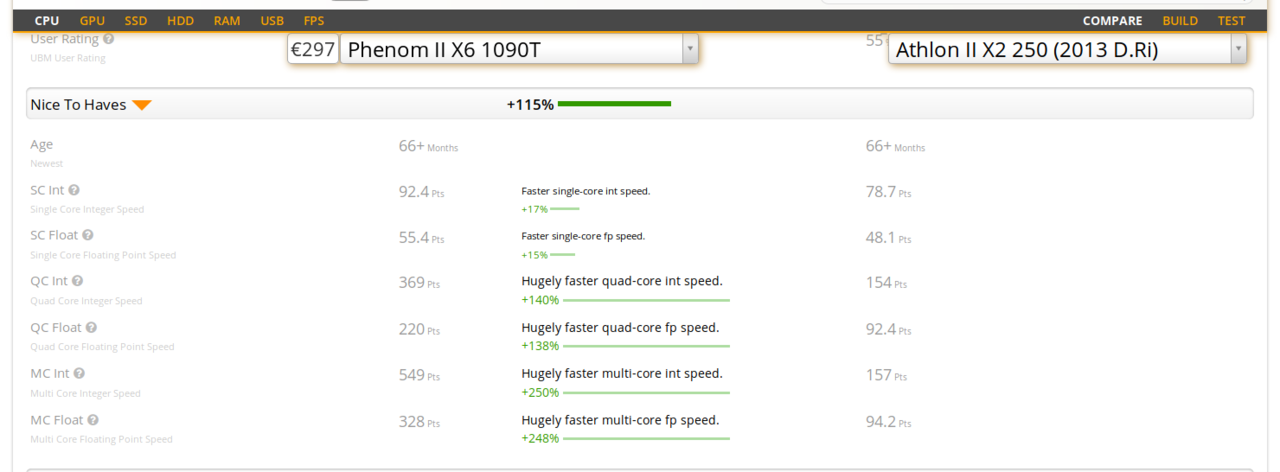Open the FPS tab
Screen dimensions: 1280x472
click(314, 20)
